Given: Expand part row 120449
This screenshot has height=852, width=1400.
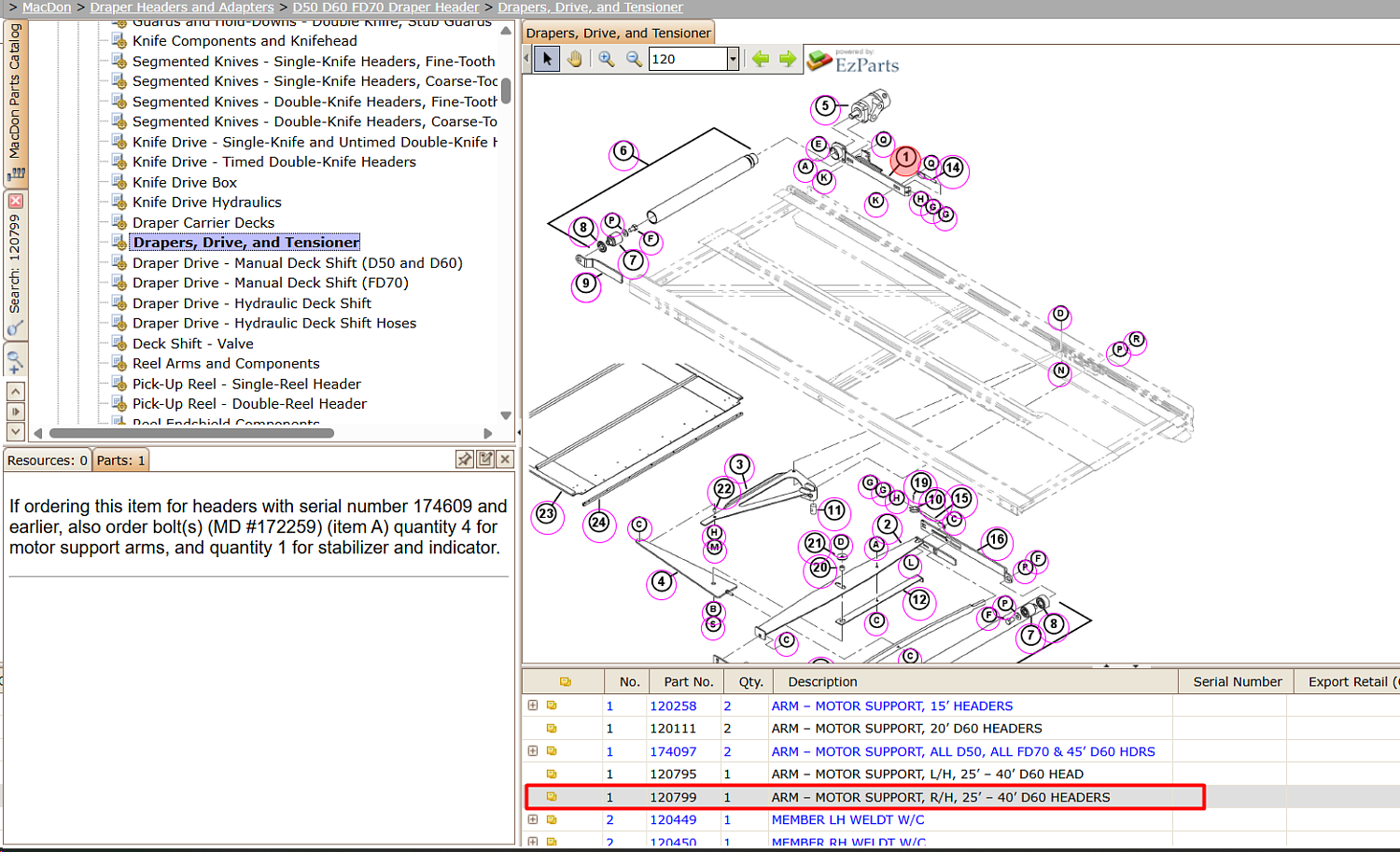Looking at the screenshot, I should tap(533, 819).
